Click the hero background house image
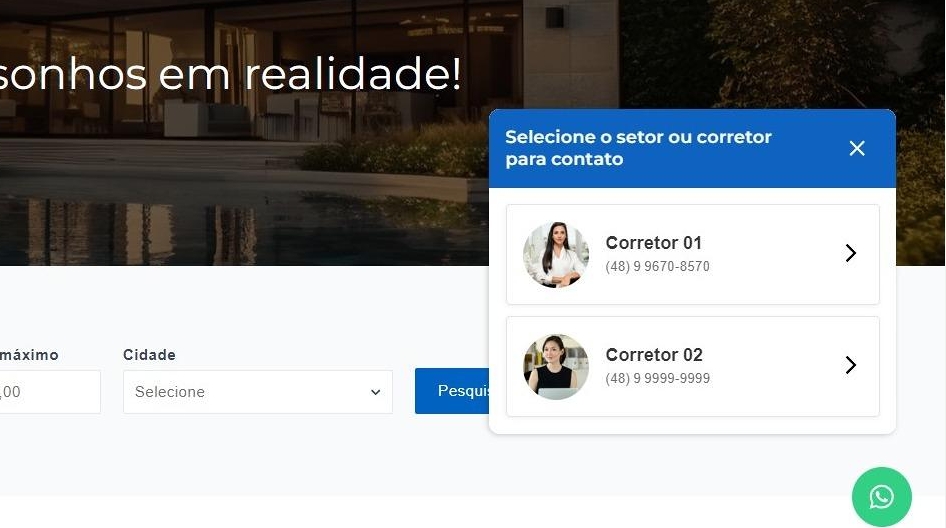This screenshot has width=946, height=528. [x=241, y=181]
